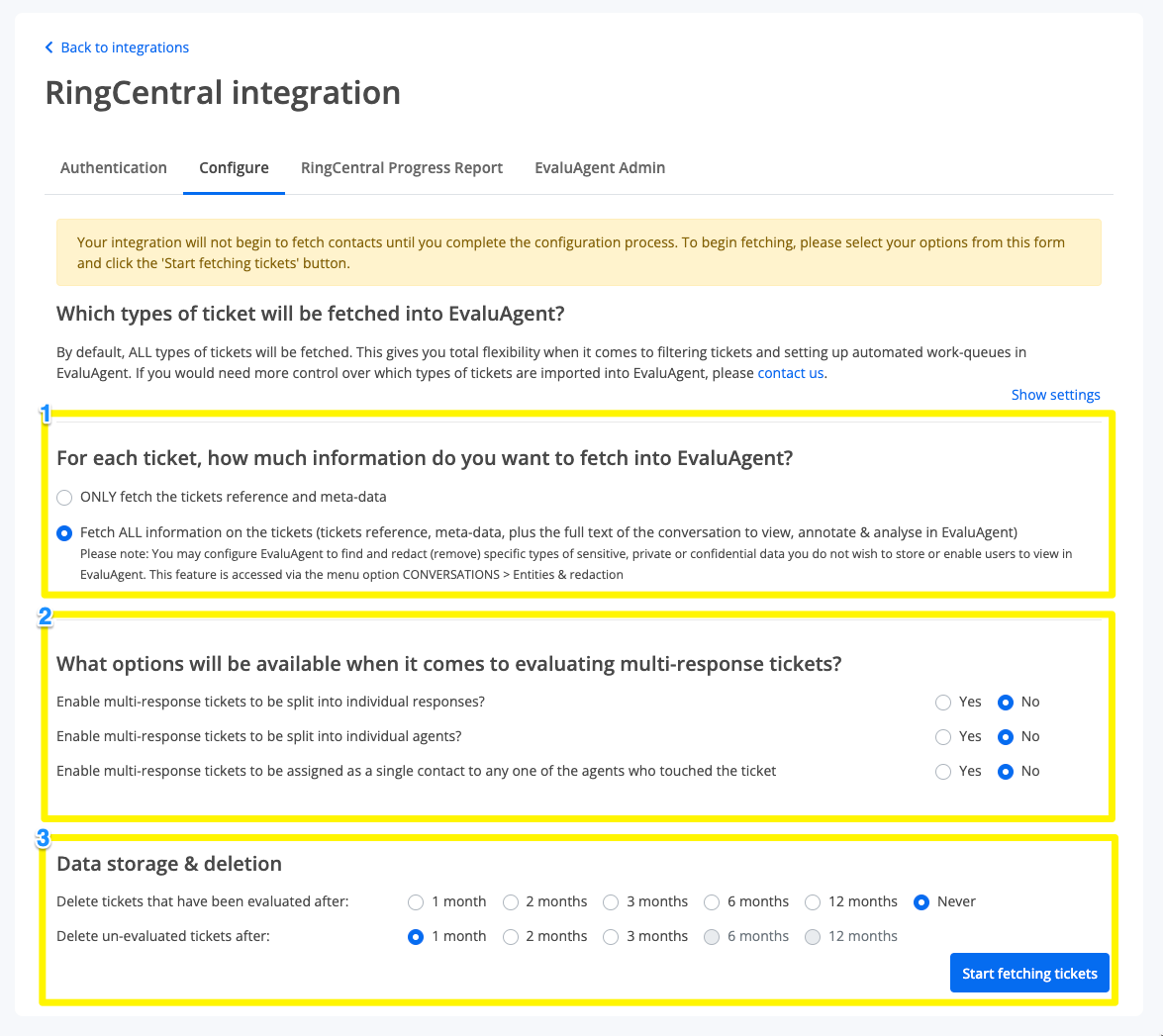Go back to integrations link
The width and height of the screenshot is (1163, 1036).
tap(125, 47)
